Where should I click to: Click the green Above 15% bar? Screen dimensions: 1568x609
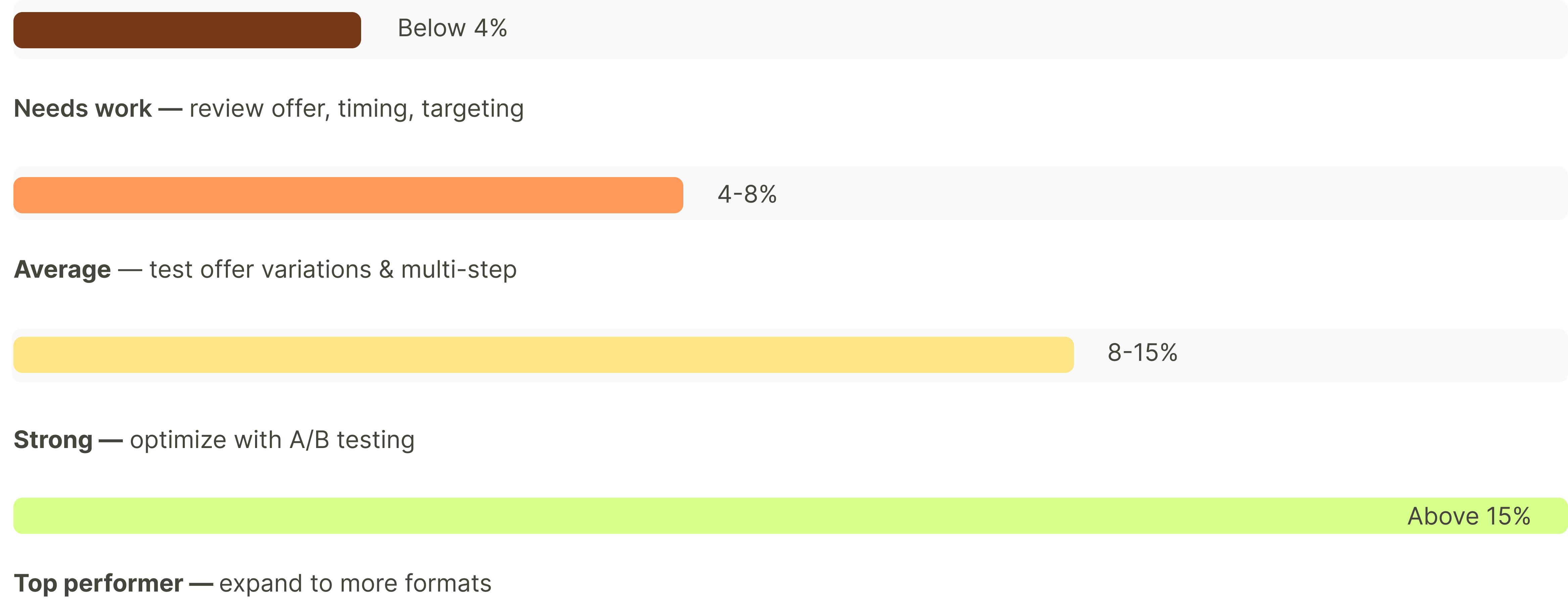pos(700,516)
